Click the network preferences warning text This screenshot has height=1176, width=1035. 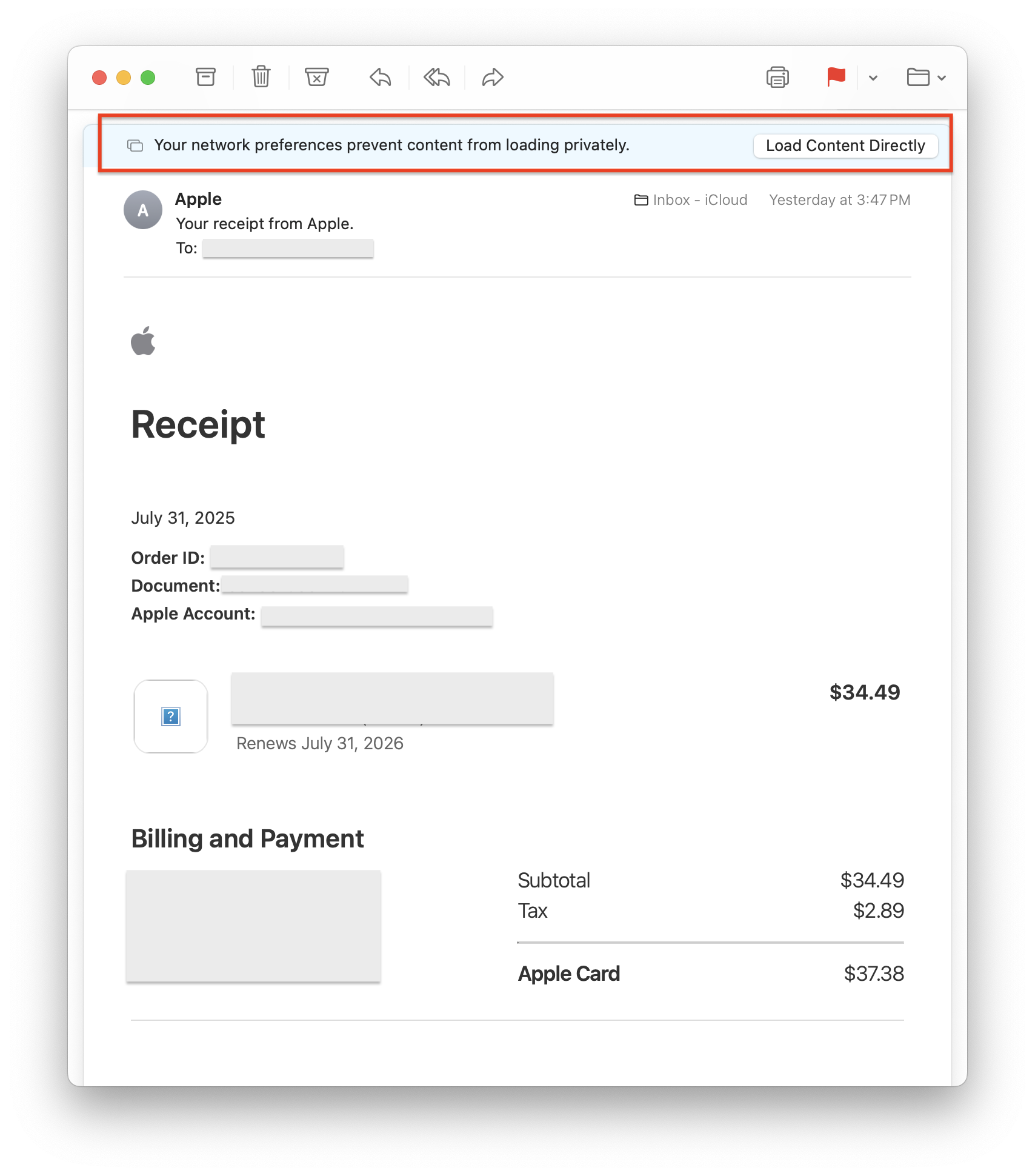point(391,145)
